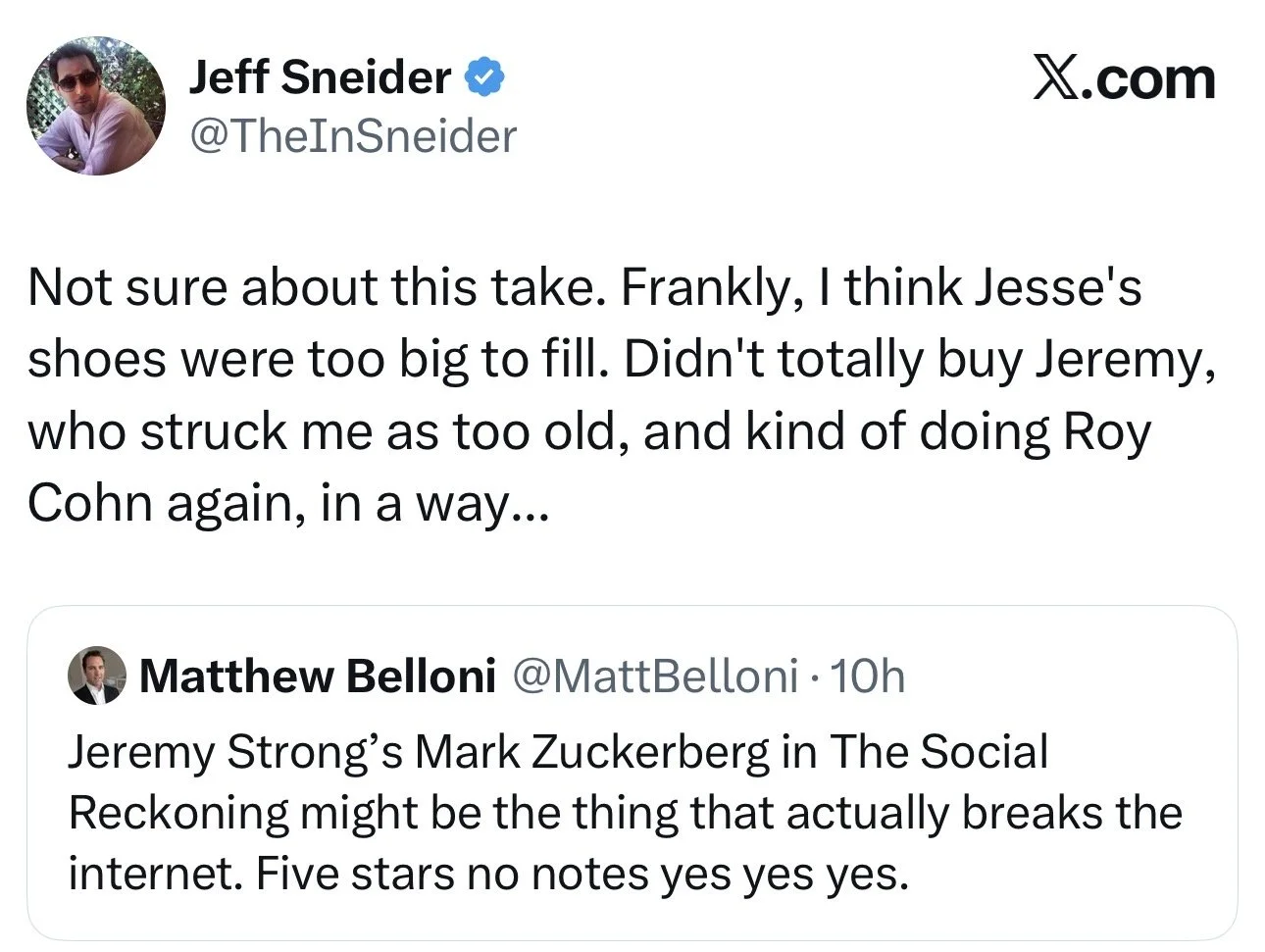Screen dimensions: 1265x952
Task: Click "The Social" title text in the quote
Action: click(x=938, y=752)
